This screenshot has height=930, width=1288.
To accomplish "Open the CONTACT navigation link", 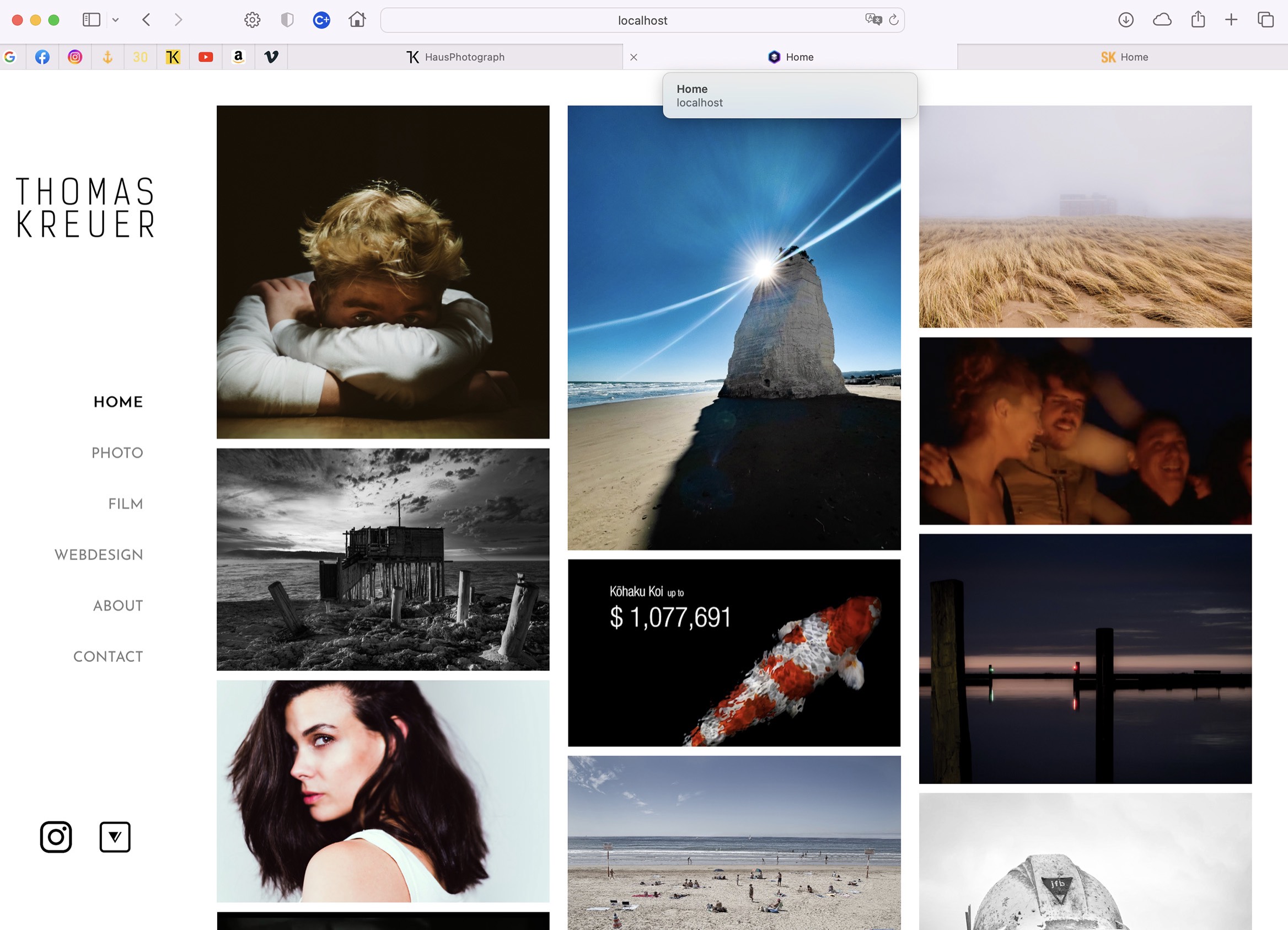I will click(108, 657).
